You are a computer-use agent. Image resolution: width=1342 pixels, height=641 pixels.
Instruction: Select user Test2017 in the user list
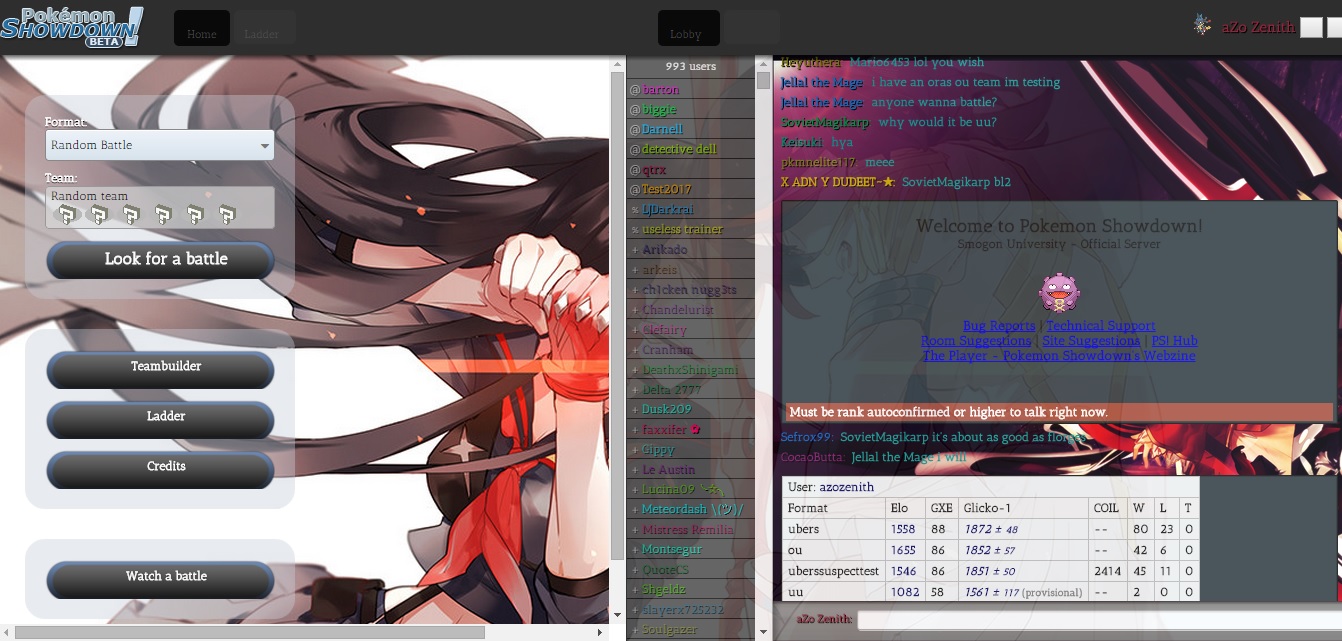point(691,190)
